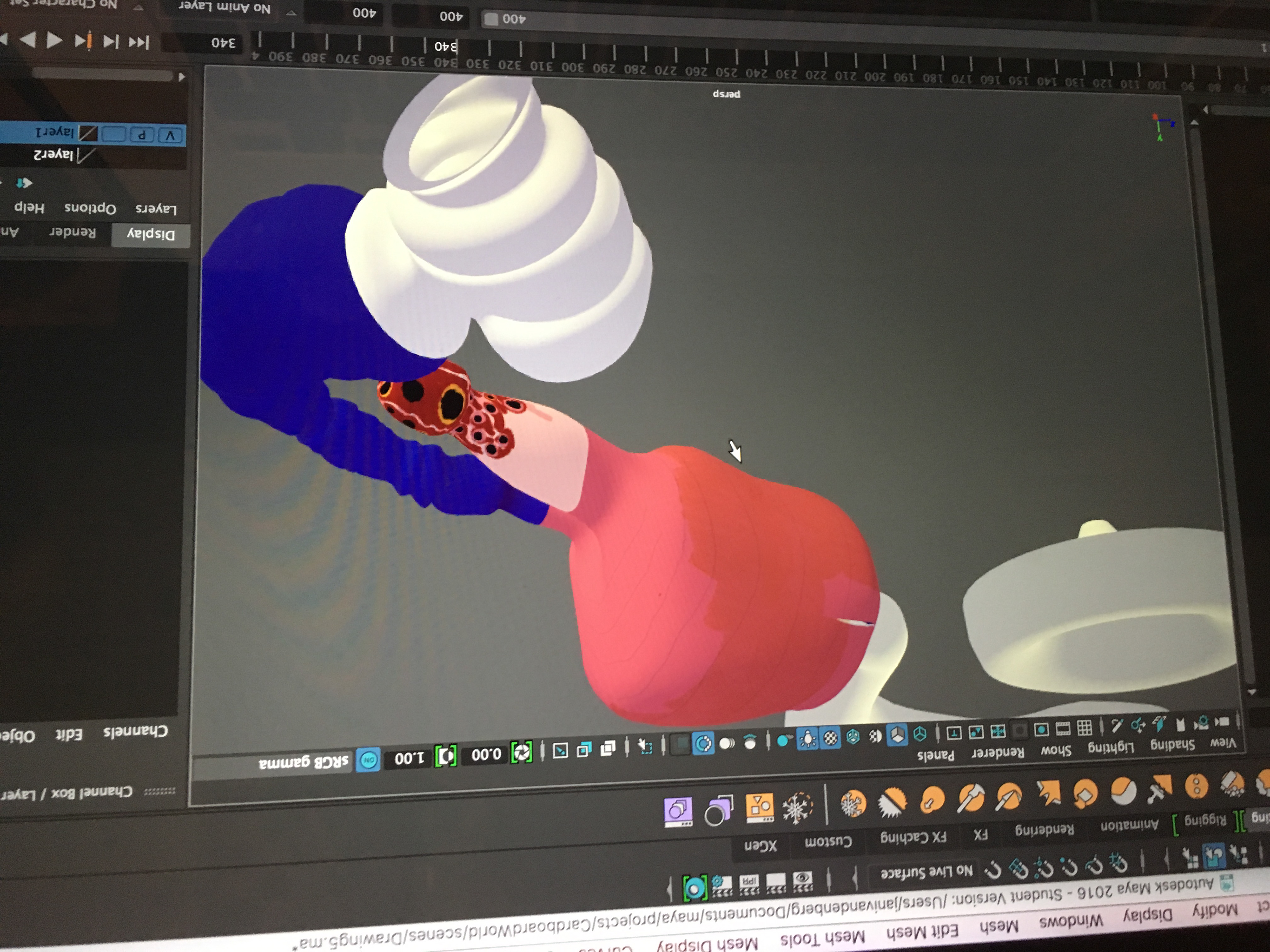Switch to the FX Caching shelf tab
Viewport: 1270px width, 952px height.
click(x=913, y=837)
